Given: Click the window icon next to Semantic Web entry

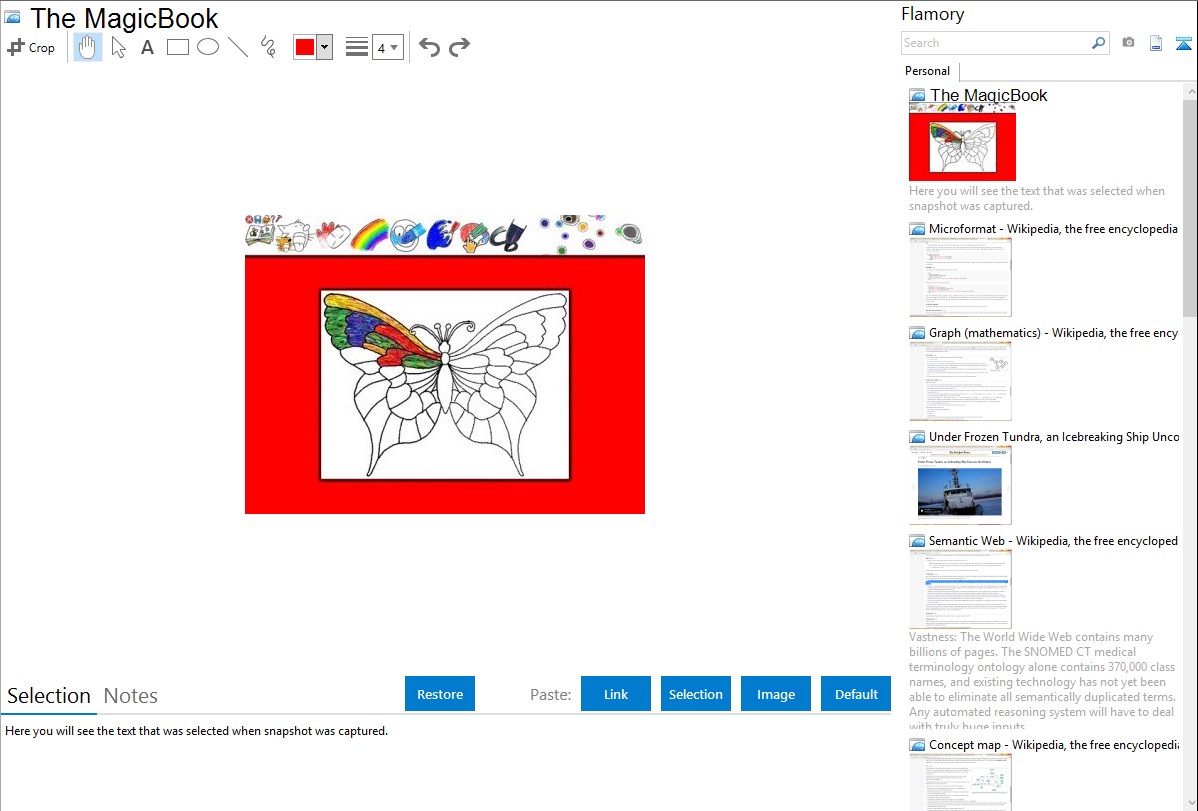Looking at the screenshot, I should pyautogui.click(x=917, y=541).
